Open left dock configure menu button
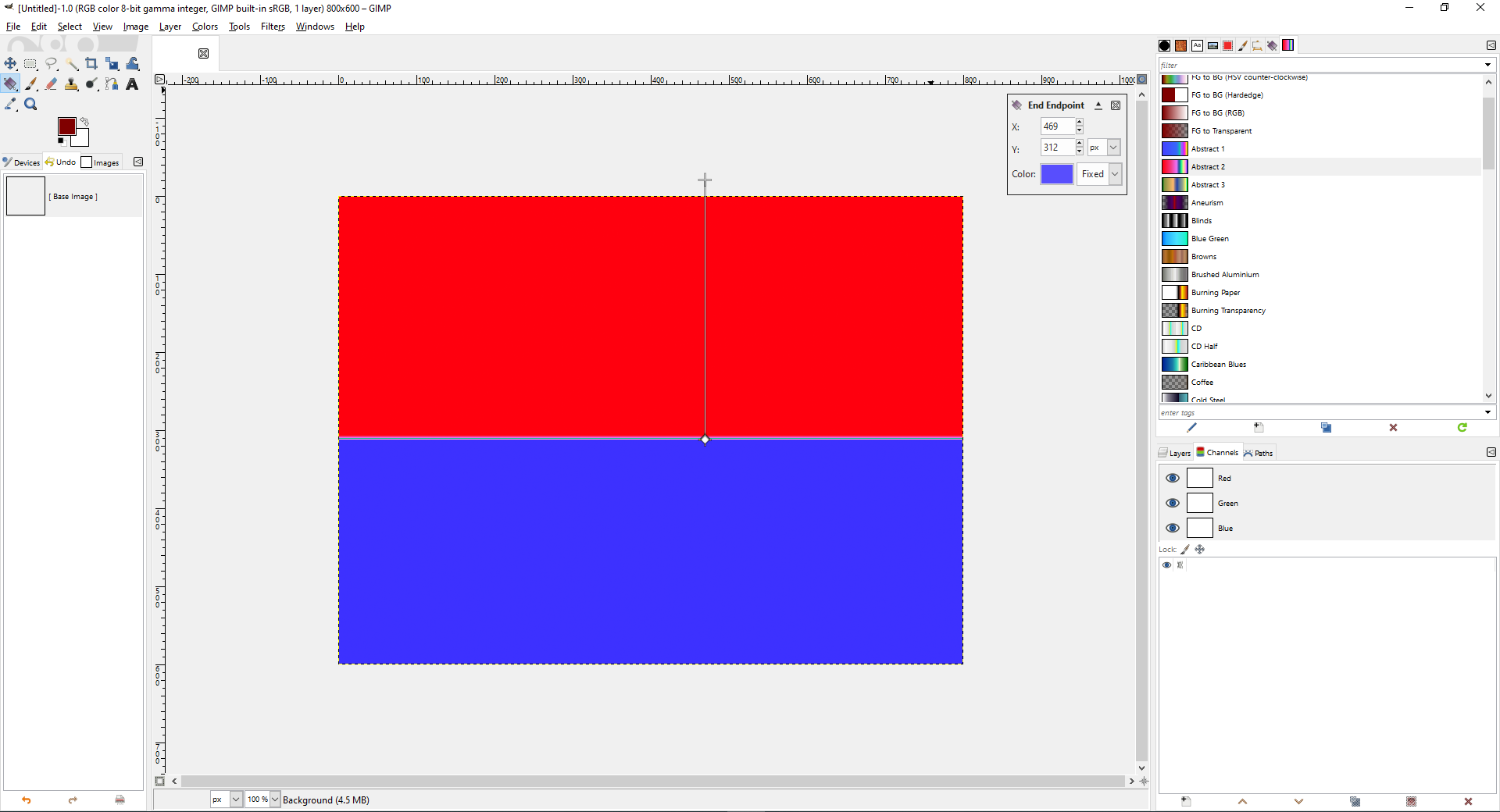 tap(138, 162)
